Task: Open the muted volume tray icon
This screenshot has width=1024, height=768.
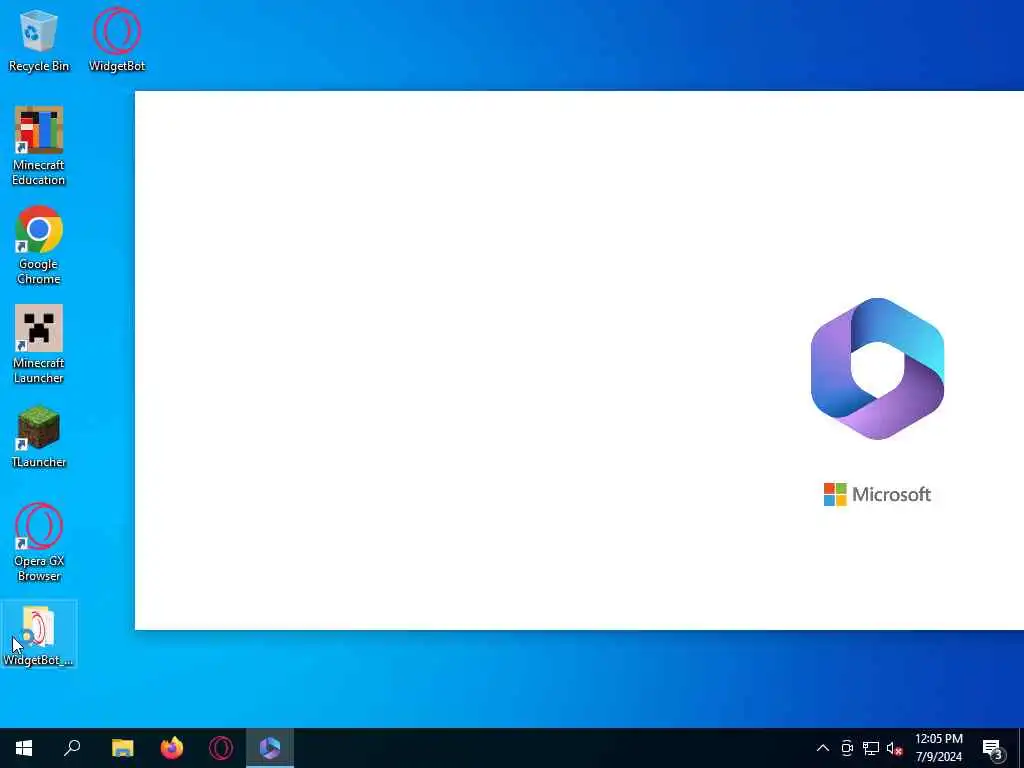Action: click(x=894, y=748)
